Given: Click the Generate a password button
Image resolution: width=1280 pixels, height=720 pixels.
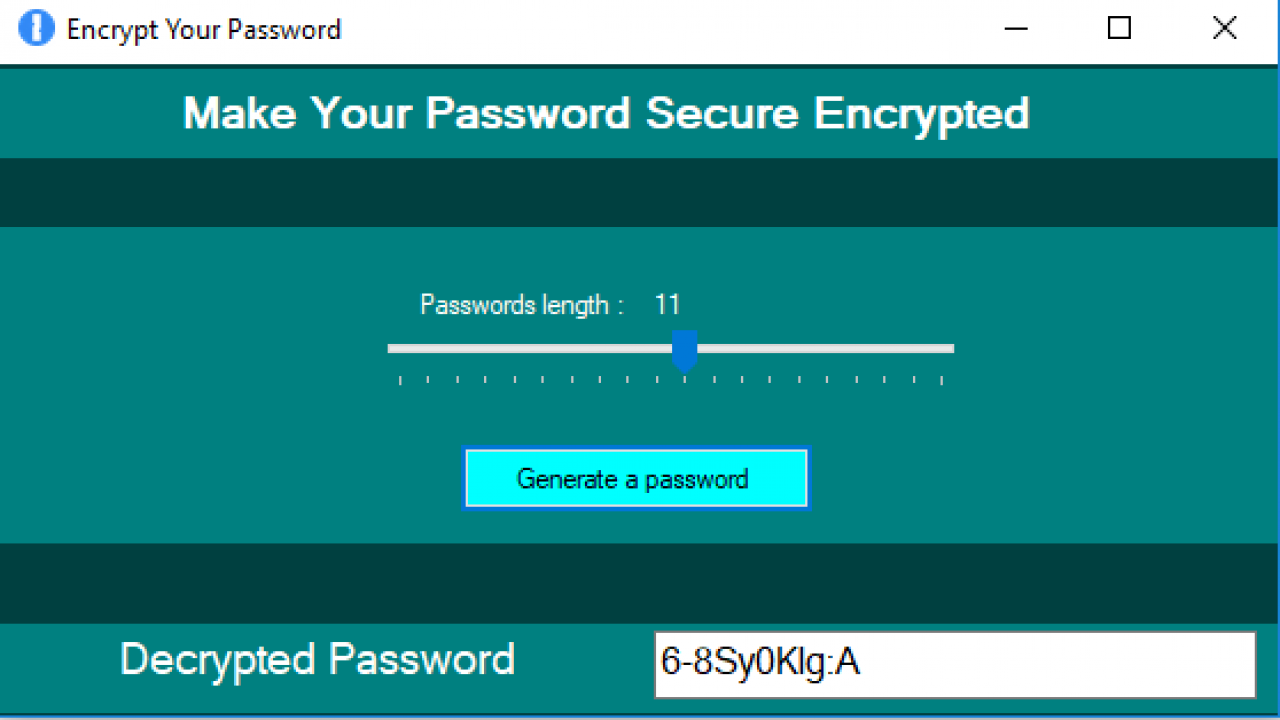Looking at the screenshot, I should pyautogui.click(x=636, y=478).
